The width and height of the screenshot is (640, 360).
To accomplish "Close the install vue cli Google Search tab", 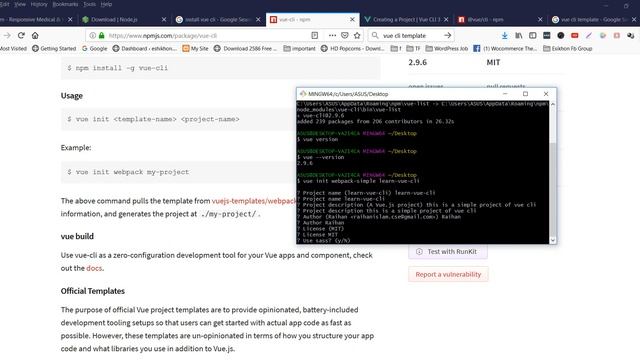I will click(258, 19).
